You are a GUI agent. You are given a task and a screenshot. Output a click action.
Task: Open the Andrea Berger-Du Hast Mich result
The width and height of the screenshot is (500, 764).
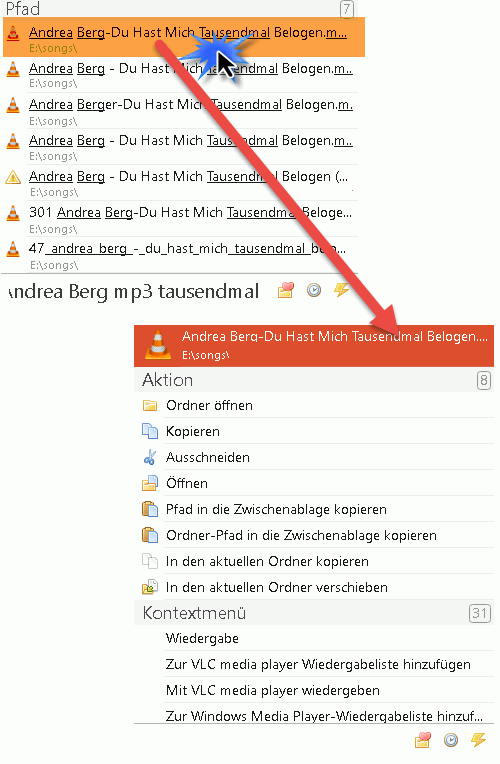point(180,111)
